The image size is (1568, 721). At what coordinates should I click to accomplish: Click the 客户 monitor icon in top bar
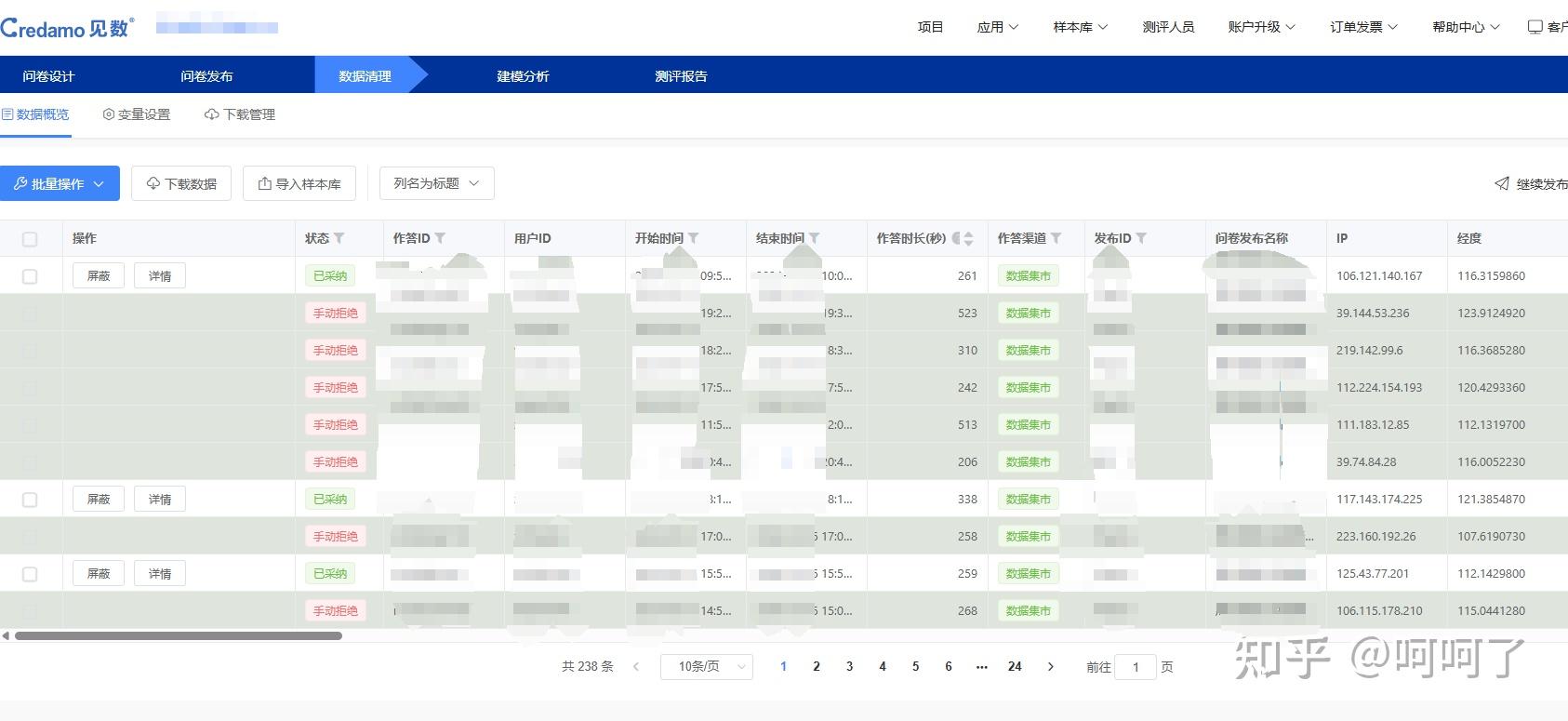1535,27
